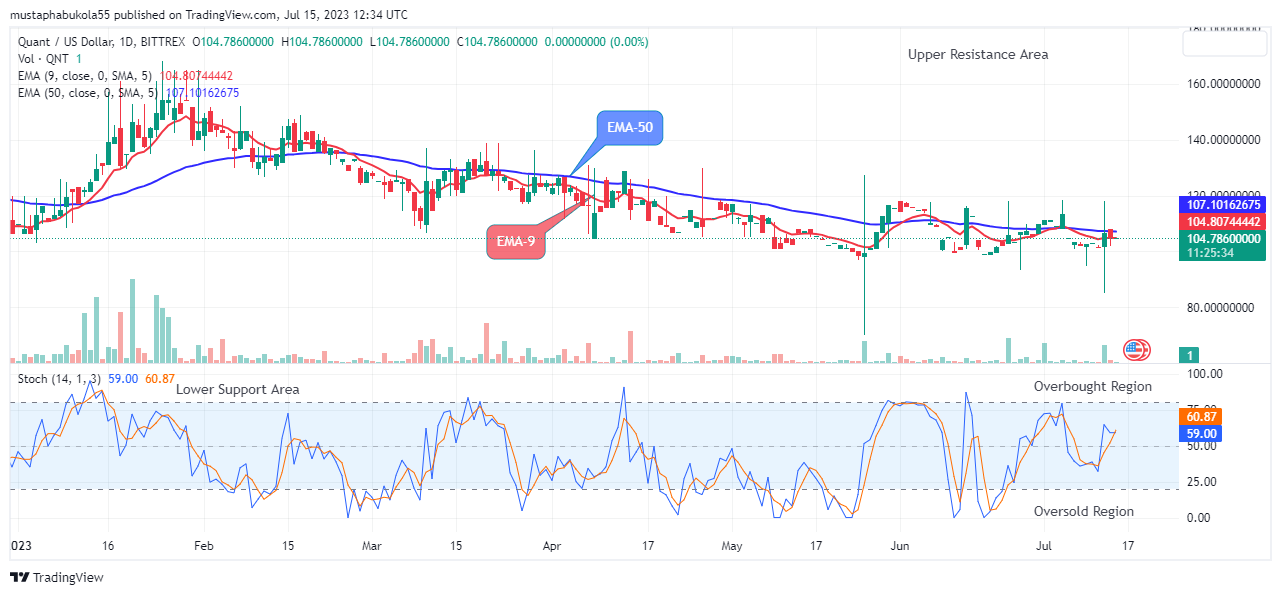Click the Upper Resistance Area text
This screenshot has width=1281, height=595.
click(978, 55)
